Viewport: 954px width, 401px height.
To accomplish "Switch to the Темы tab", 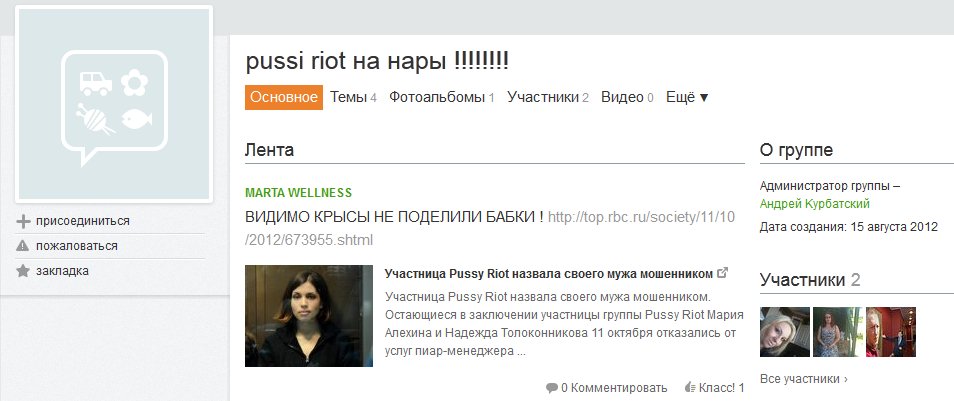I will pos(353,97).
